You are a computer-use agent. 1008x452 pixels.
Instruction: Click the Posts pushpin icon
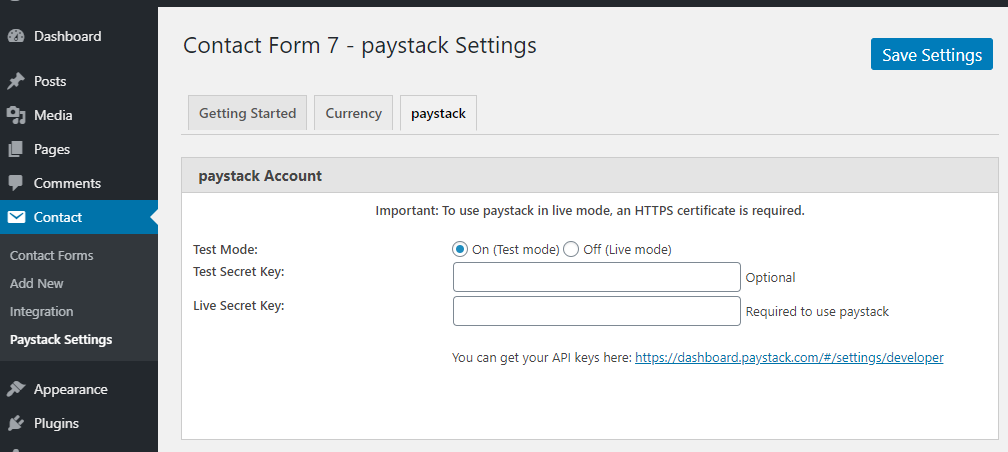coord(16,82)
